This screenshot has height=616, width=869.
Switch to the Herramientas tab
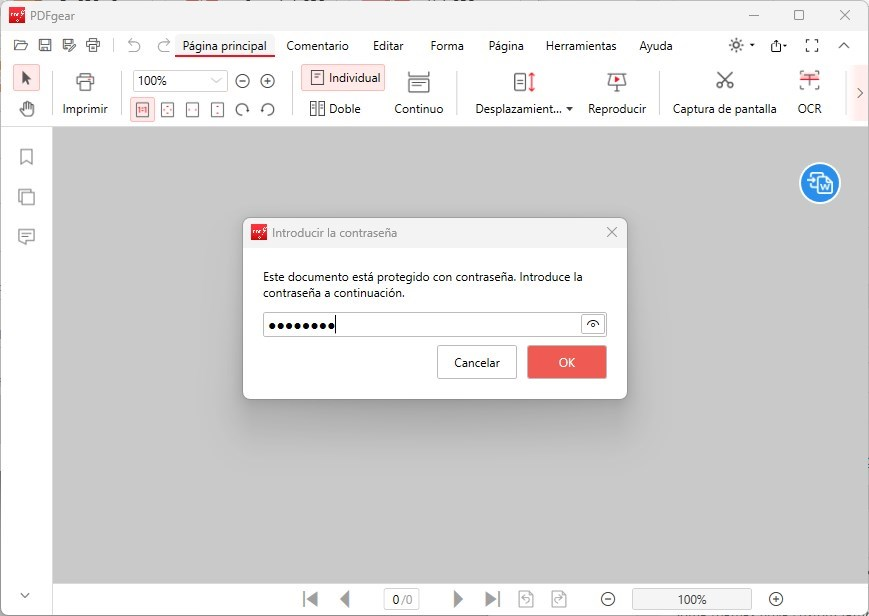pos(581,46)
